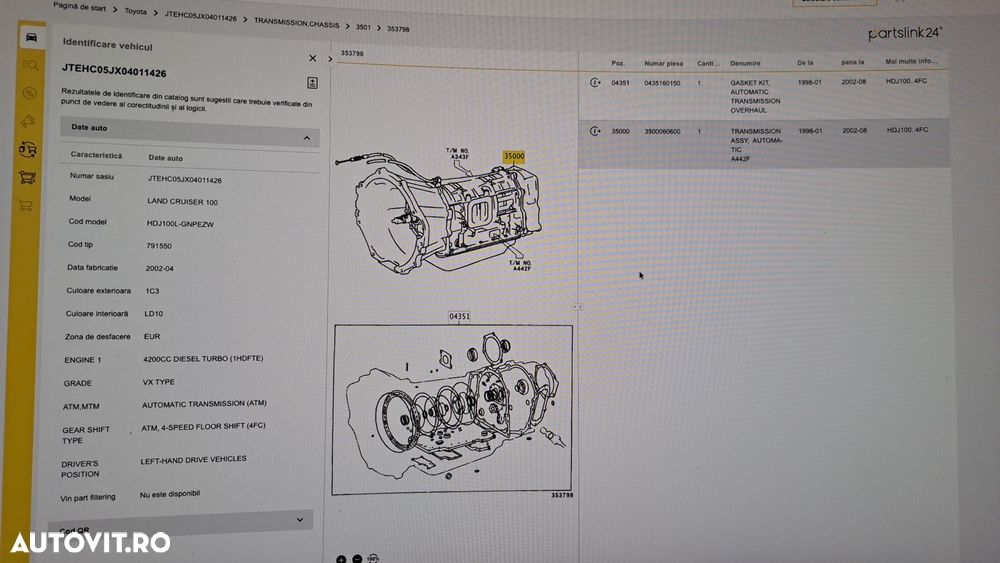Image resolution: width=1000 pixels, height=563 pixels.
Task: Open the shopping cart icon in sidebar
Action: 27,177
